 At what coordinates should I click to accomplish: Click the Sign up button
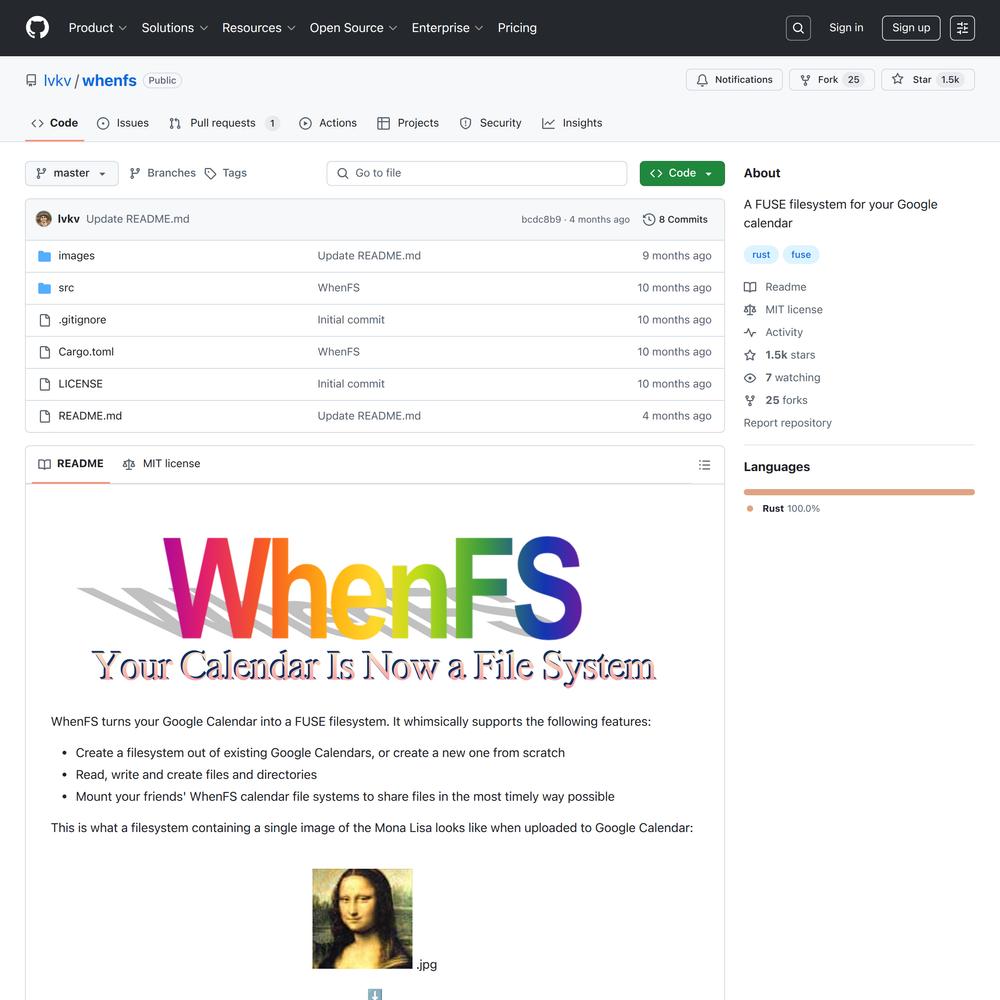[911, 28]
